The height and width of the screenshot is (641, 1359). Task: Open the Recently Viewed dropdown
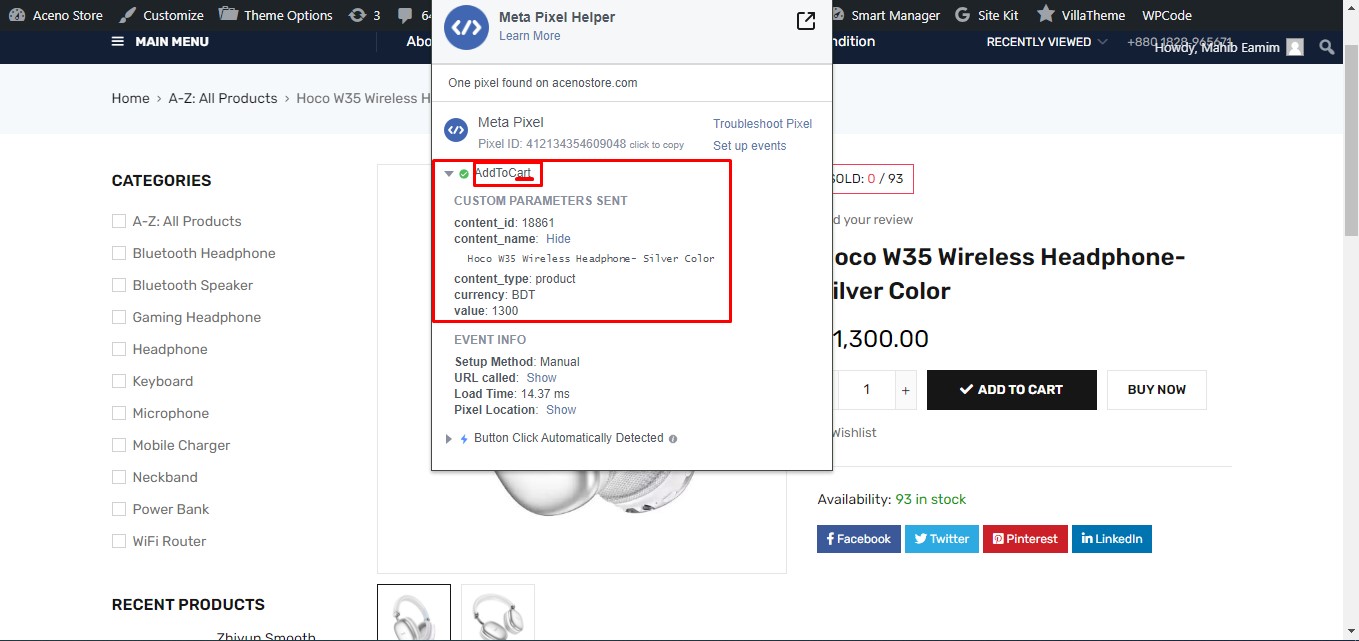tap(1046, 42)
